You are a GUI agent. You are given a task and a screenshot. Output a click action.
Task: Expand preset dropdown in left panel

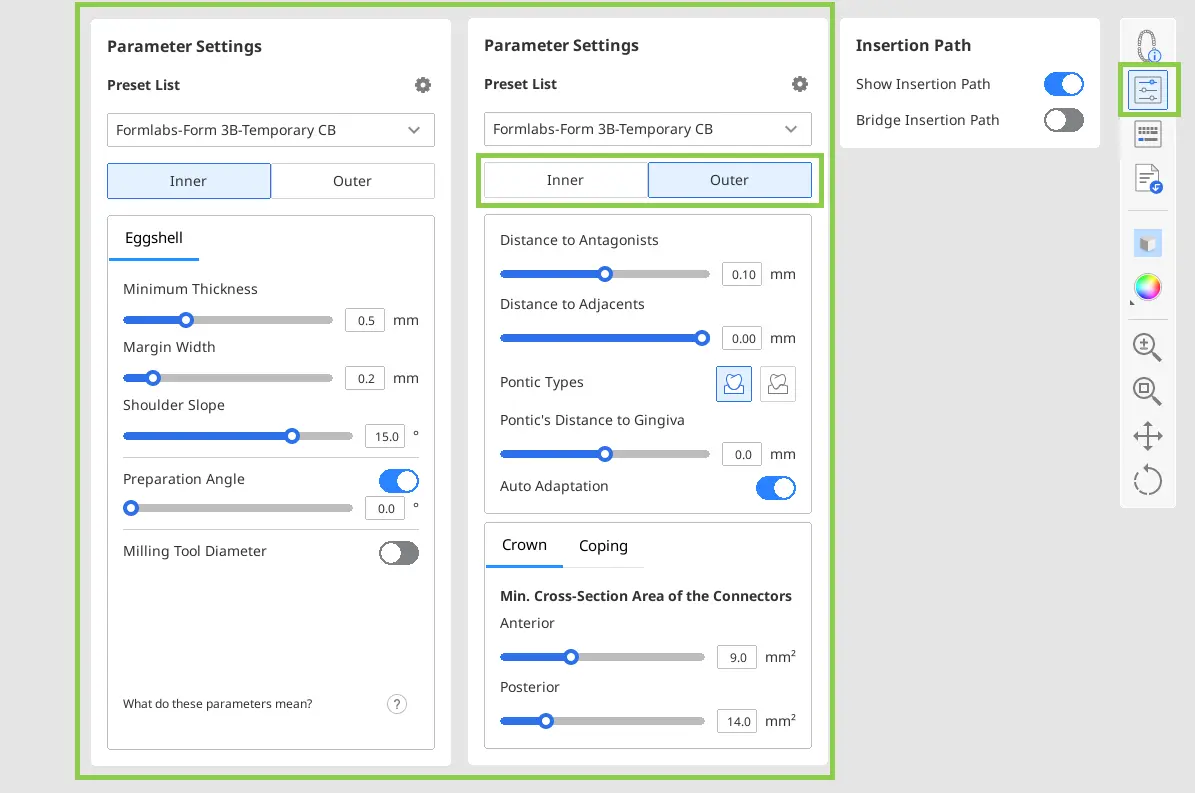pos(271,130)
